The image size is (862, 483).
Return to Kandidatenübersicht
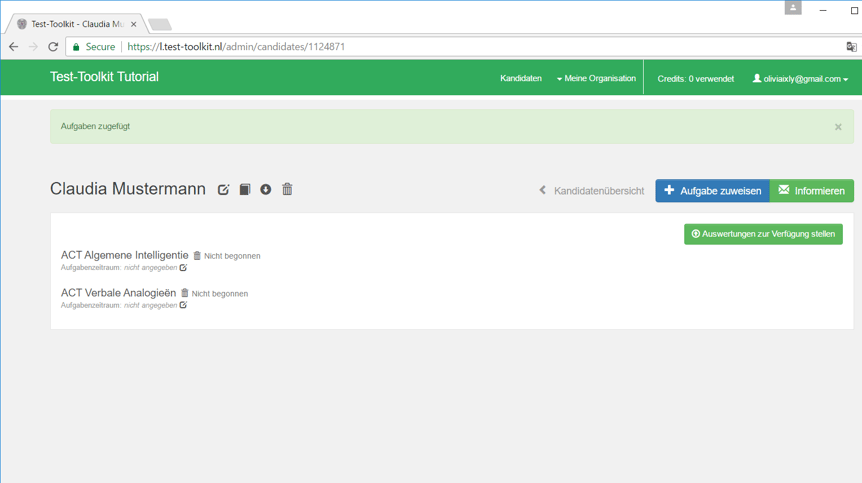point(592,191)
